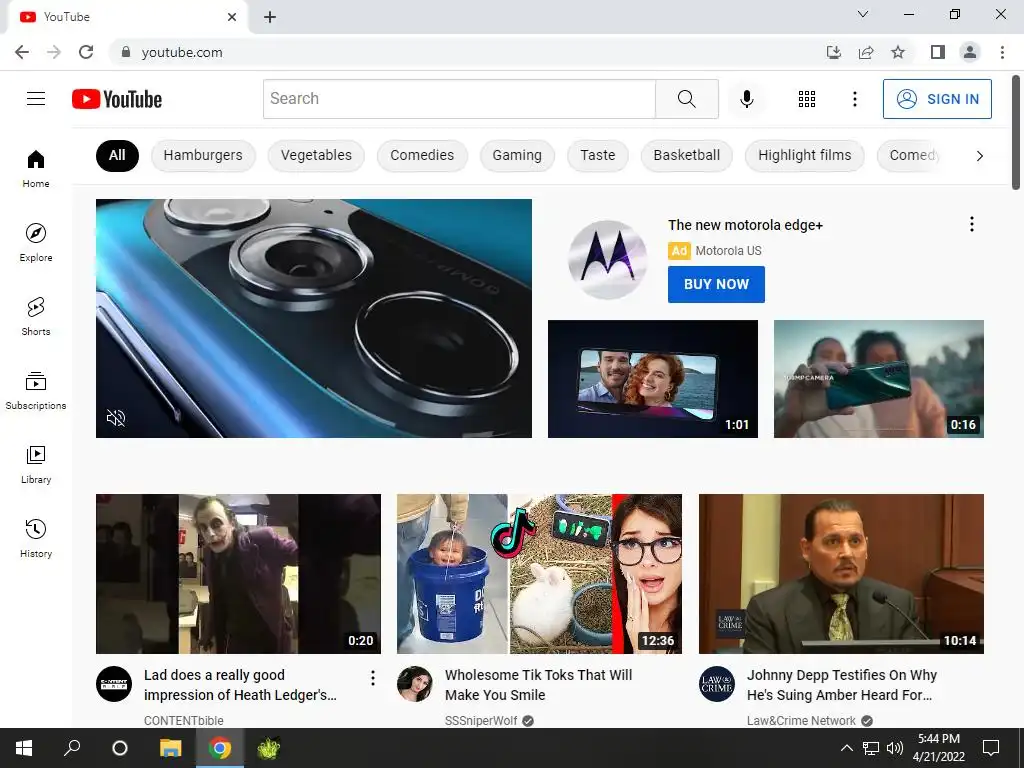Start voice search with microphone
The width and height of the screenshot is (1024, 768).
[x=746, y=99]
